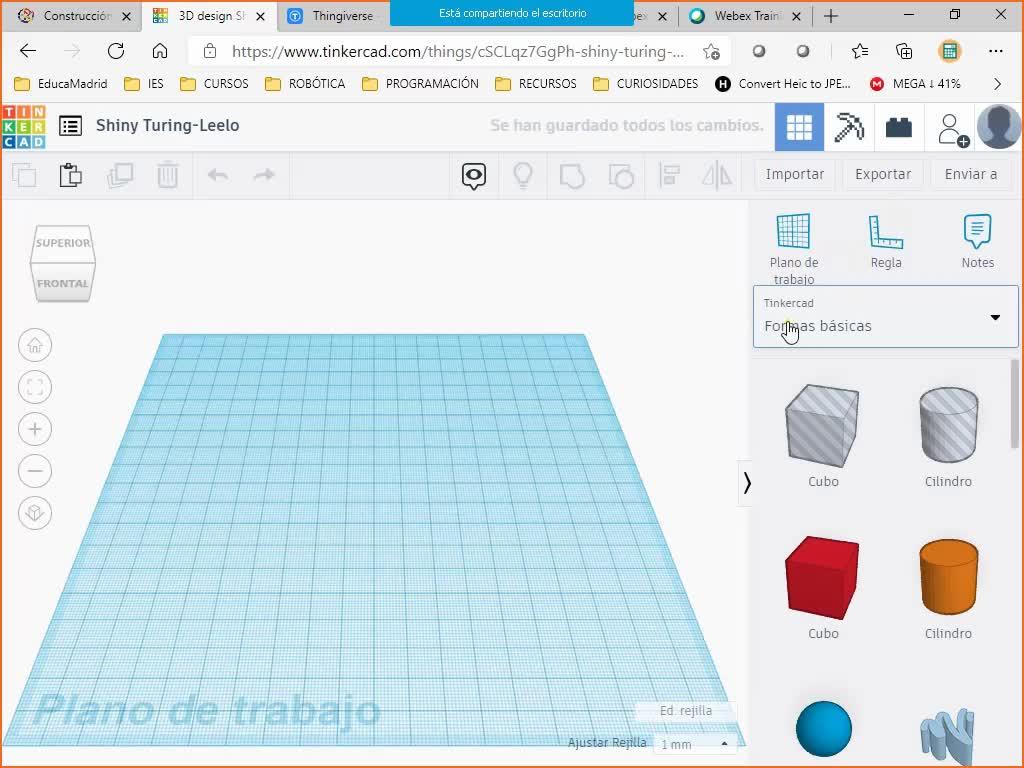The image size is (1024, 768).
Task: Open a new browser tab
Action: 831,16
